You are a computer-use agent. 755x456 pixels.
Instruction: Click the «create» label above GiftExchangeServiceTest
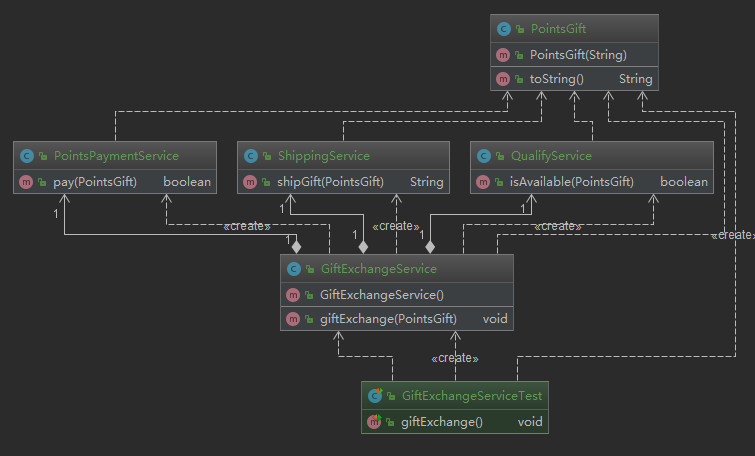(x=454, y=359)
